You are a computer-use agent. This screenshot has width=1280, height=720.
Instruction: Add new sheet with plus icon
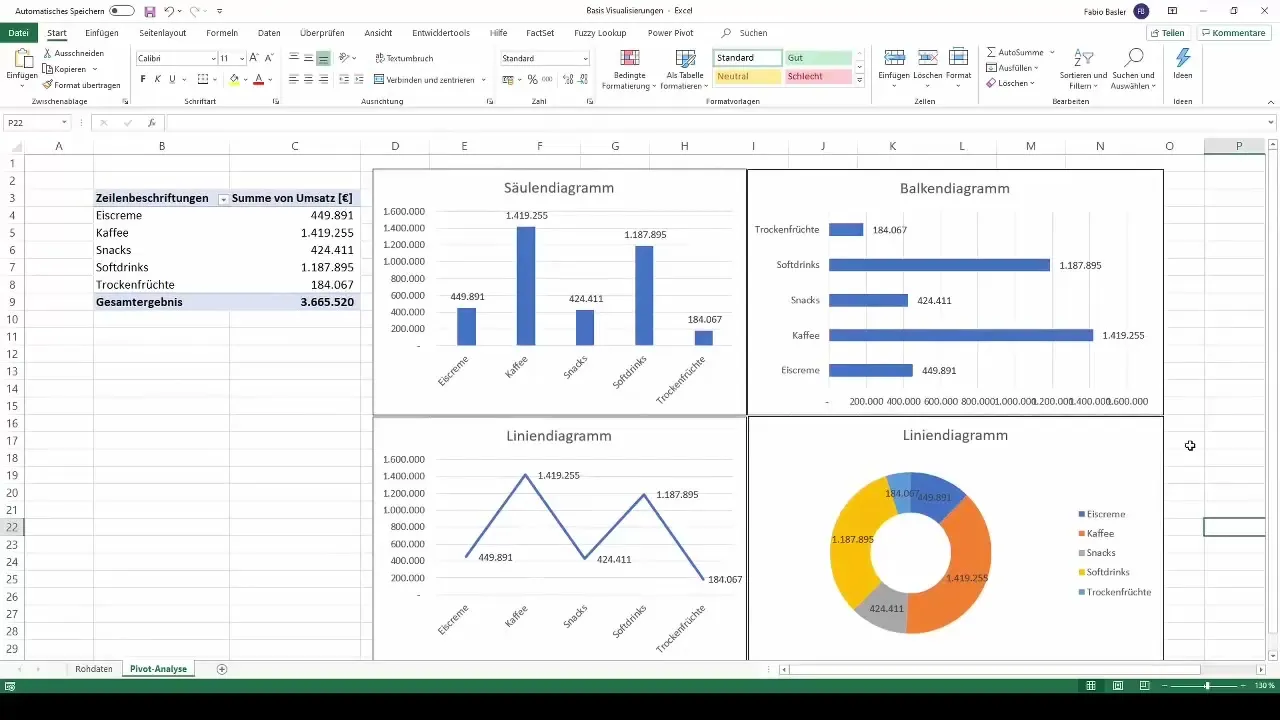(222, 669)
